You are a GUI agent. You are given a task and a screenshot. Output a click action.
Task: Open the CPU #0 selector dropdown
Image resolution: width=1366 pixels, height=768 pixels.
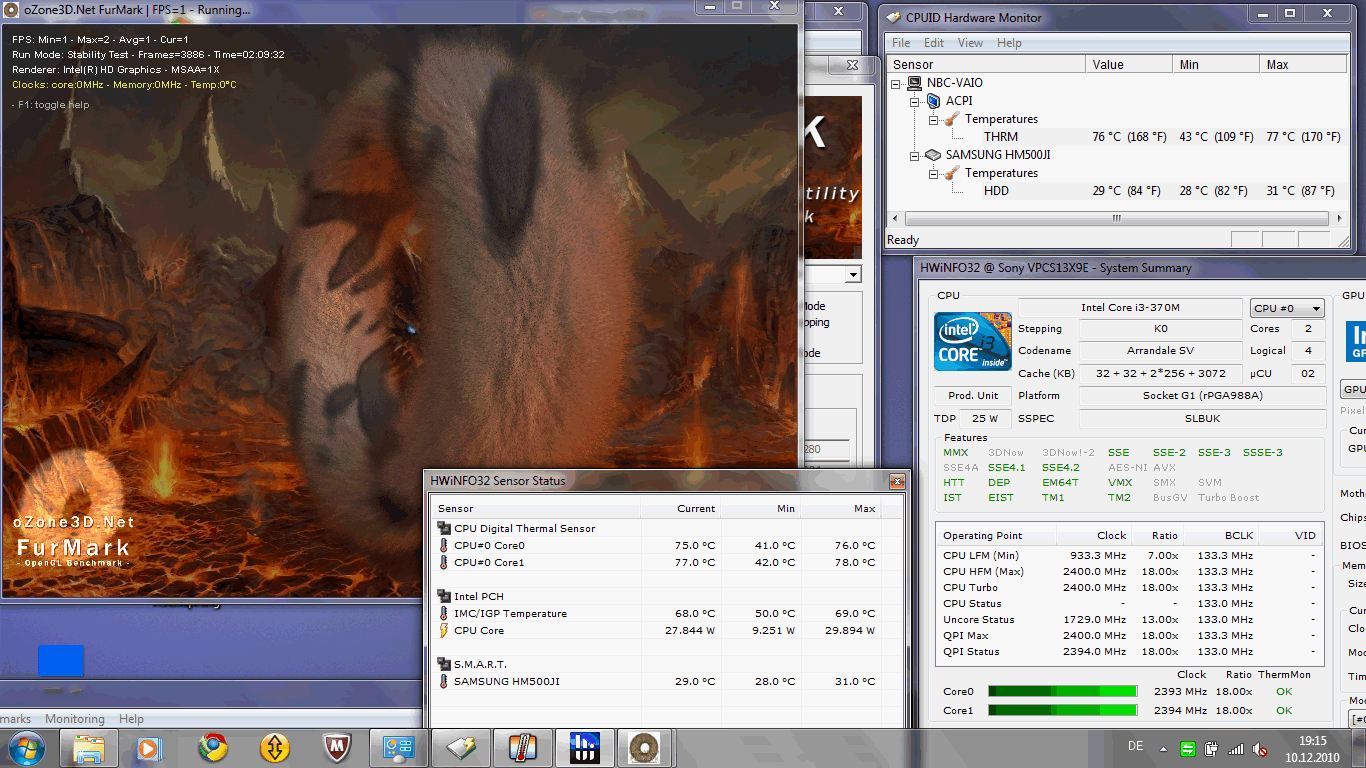1287,308
